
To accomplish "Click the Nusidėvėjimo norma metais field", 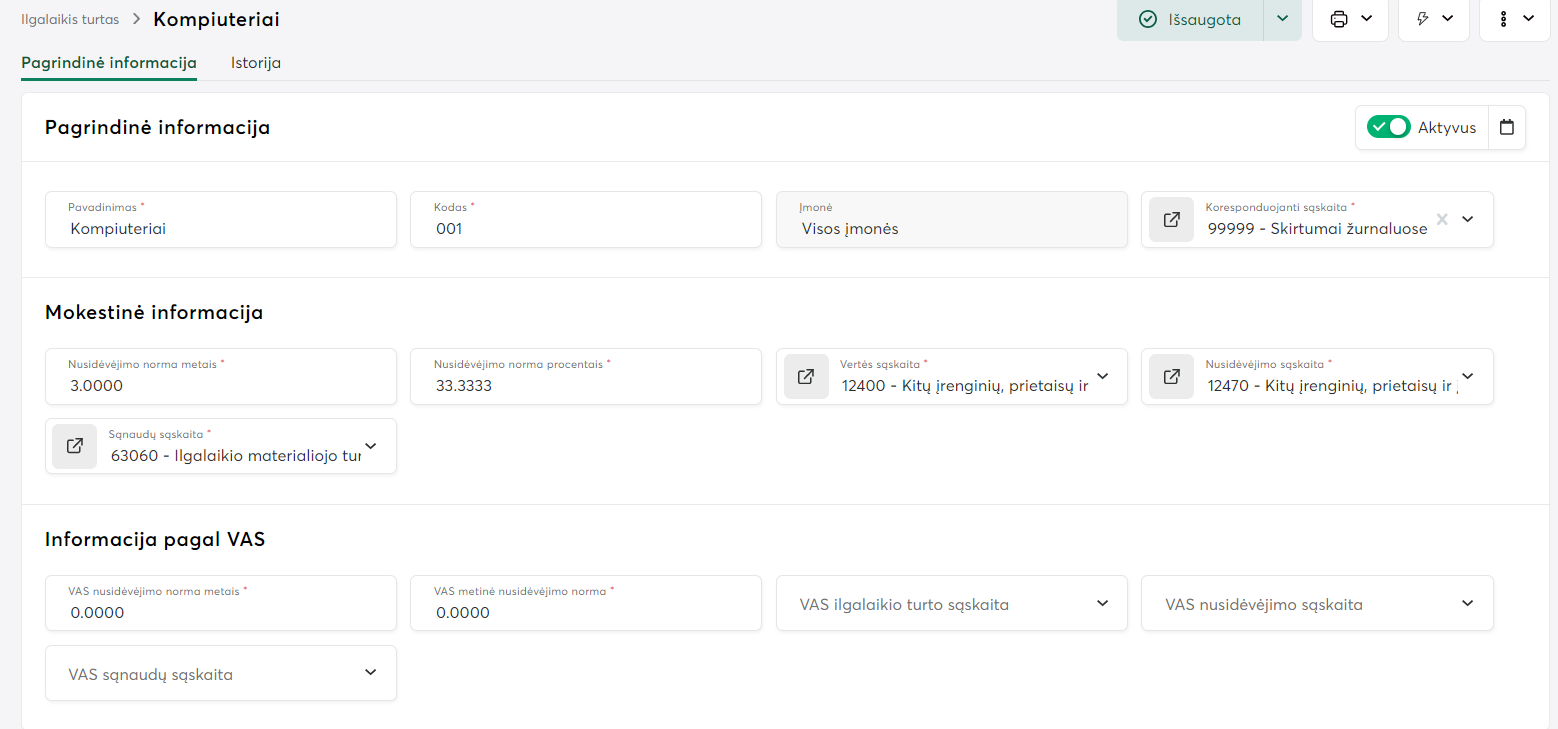I will coord(221,386).
